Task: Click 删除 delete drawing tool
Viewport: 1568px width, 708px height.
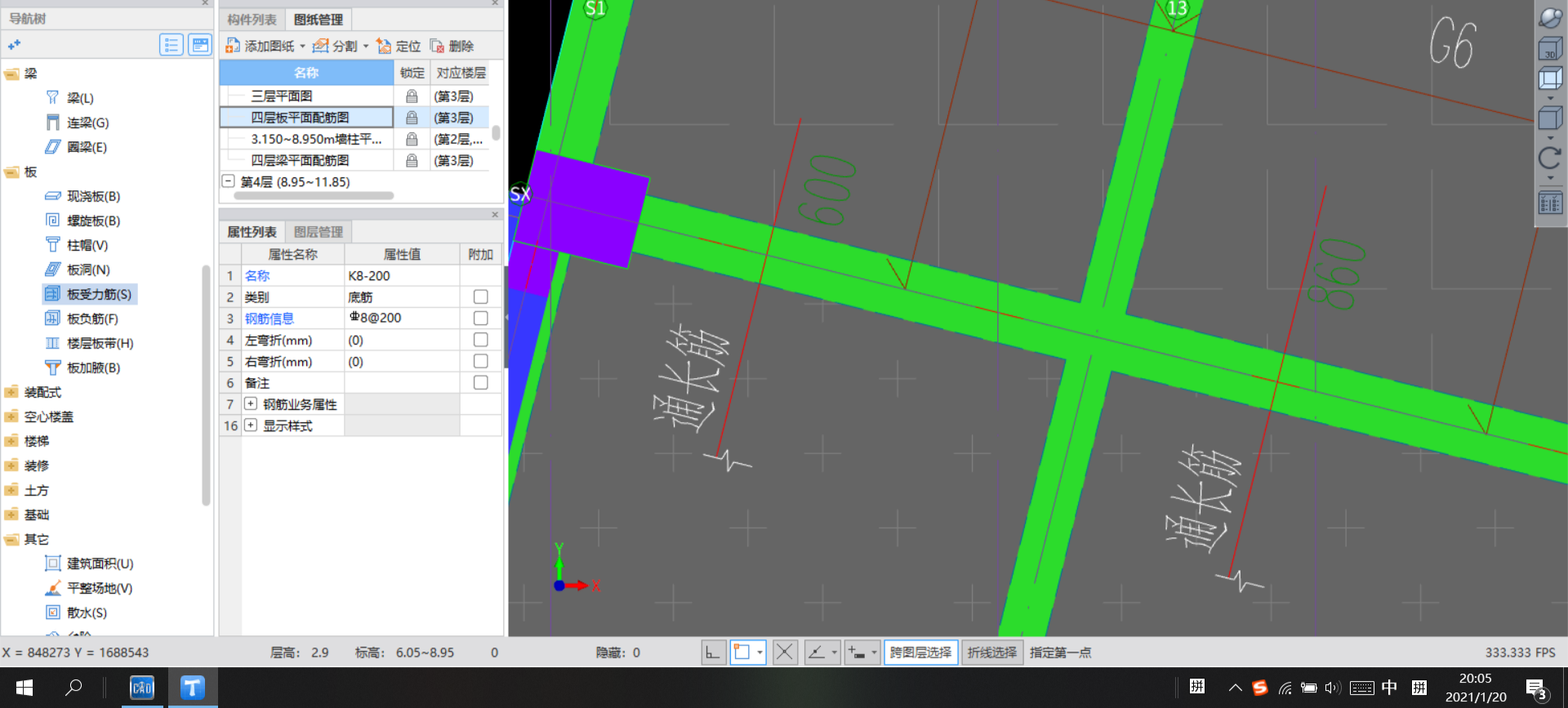Action: [x=452, y=46]
